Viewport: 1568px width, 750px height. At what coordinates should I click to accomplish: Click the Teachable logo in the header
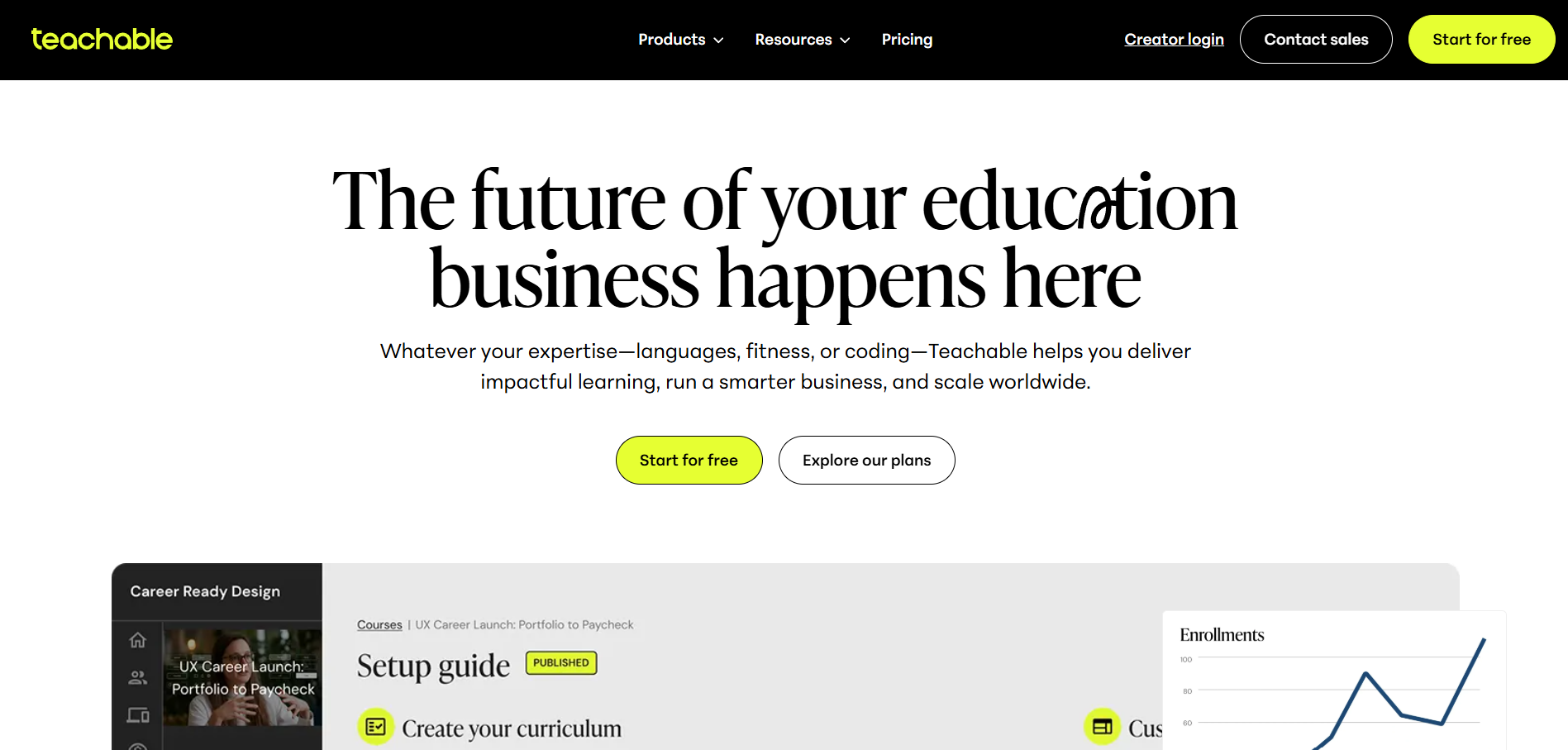click(101, 39)
